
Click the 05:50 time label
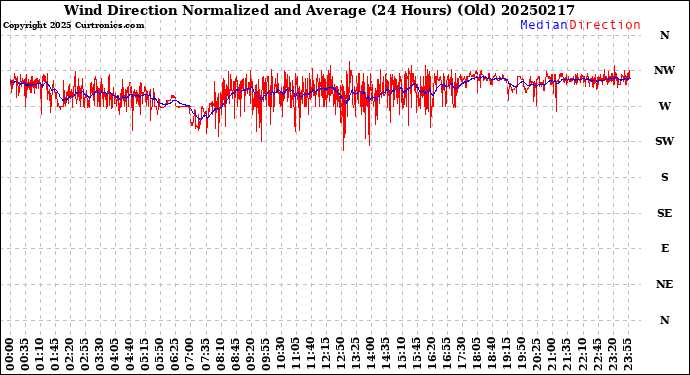(x=160, y=355)
